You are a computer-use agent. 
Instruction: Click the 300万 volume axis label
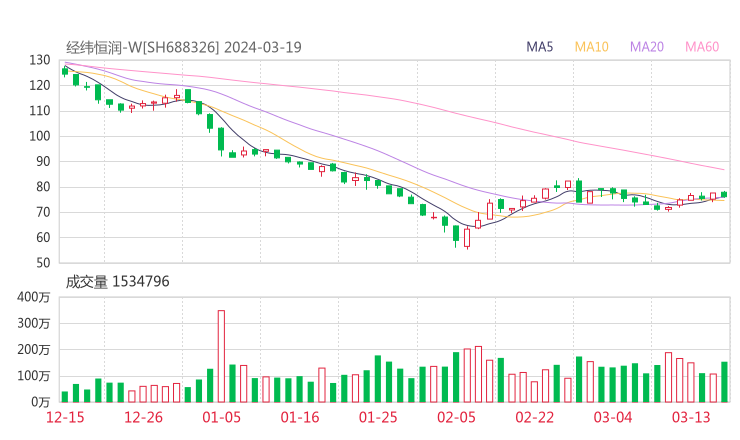[x=33, y=324]
